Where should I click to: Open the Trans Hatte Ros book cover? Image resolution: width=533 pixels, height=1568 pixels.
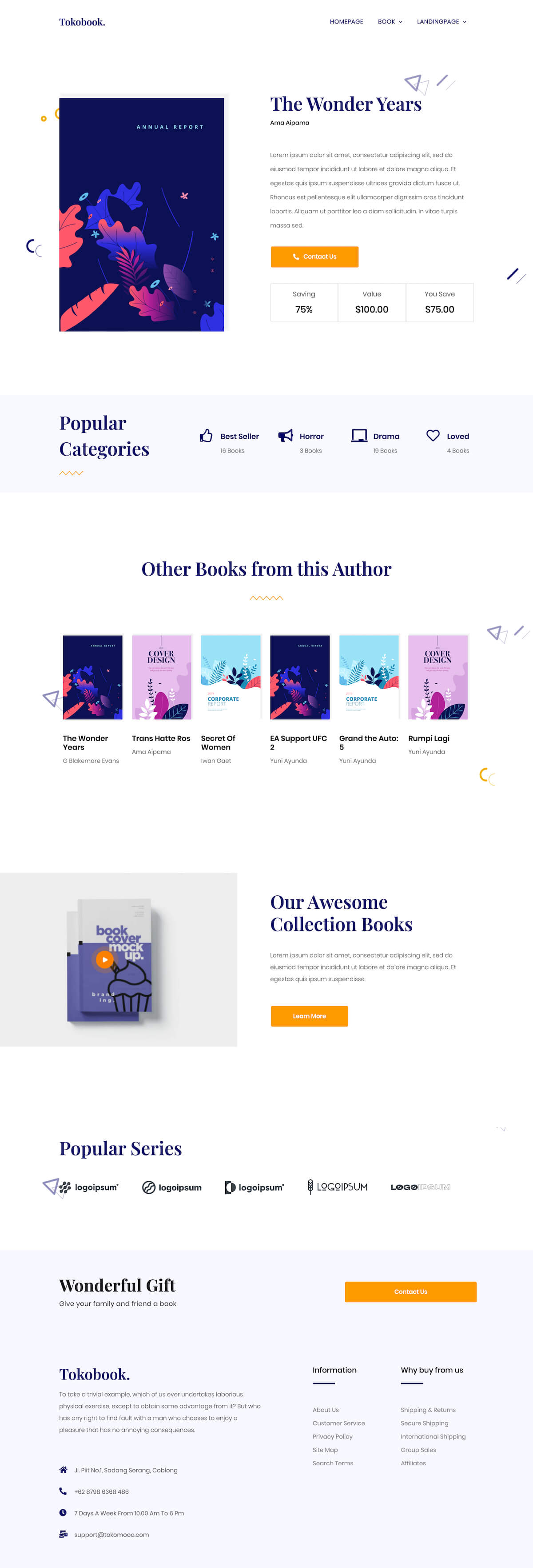tap(162, 677)
